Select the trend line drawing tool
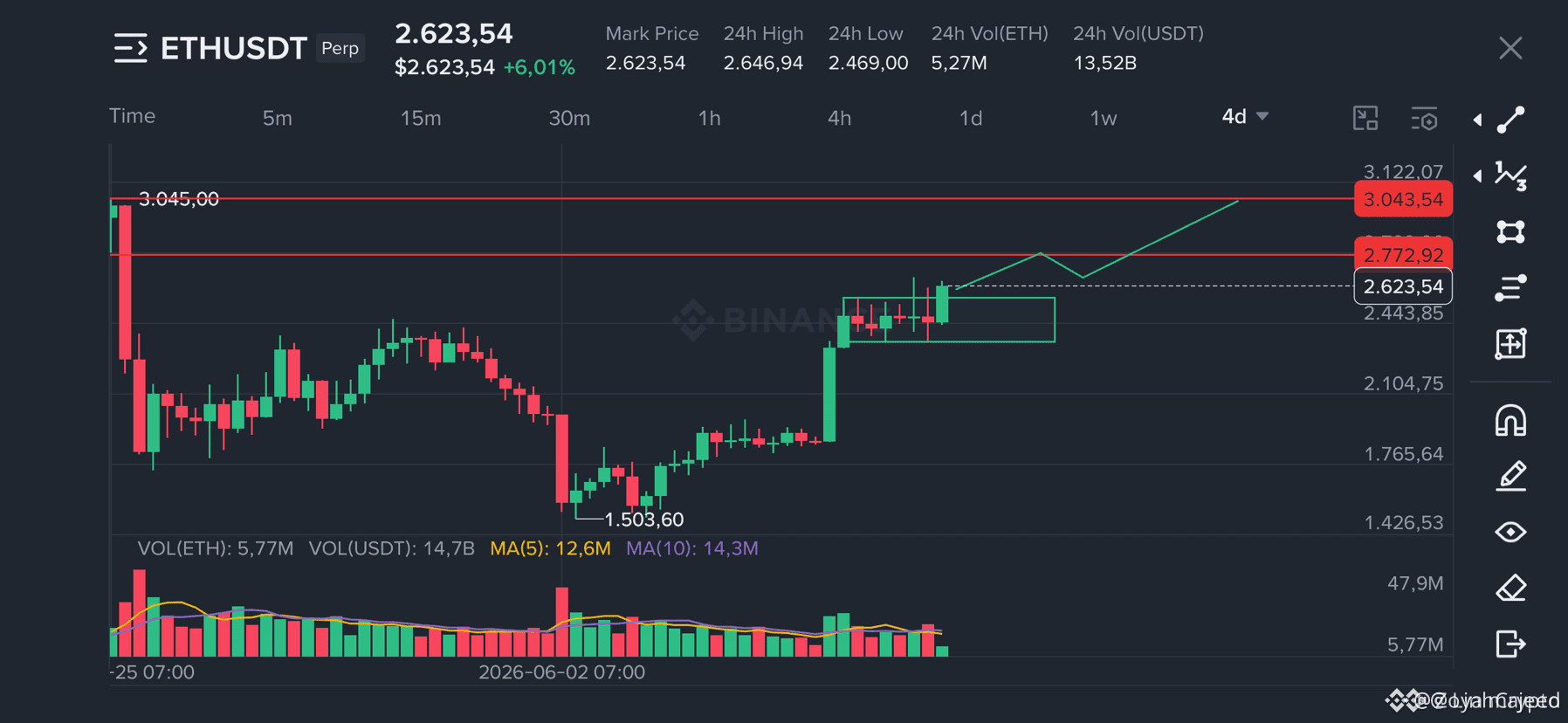Screen dimensions: 1568x723 1510,120
